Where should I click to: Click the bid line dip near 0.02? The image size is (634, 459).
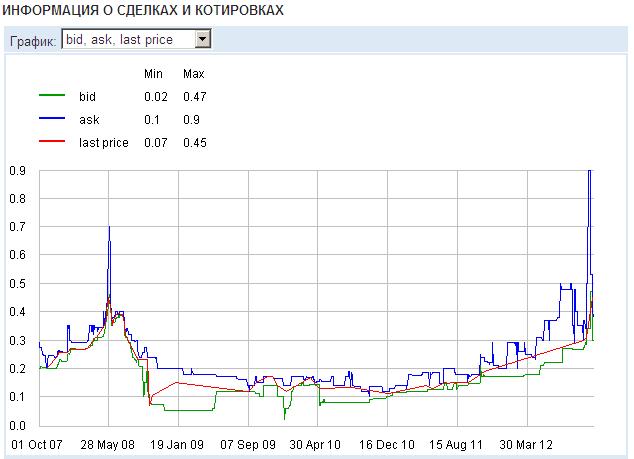[285, 418]
